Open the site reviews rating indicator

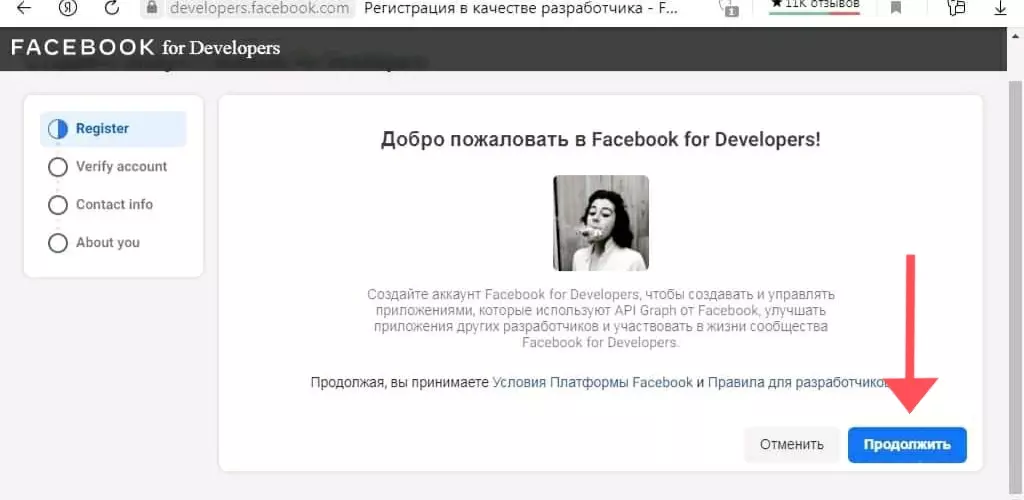[814, 7]
